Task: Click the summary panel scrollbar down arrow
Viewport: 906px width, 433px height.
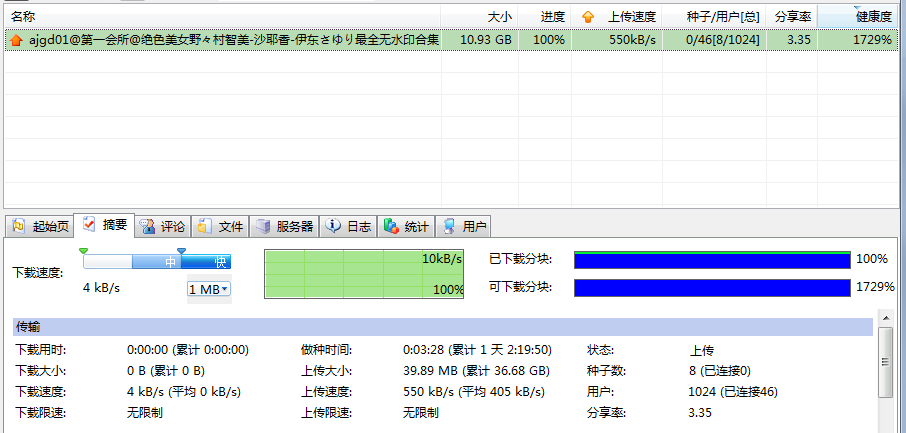Action: [x=884, y=425]
